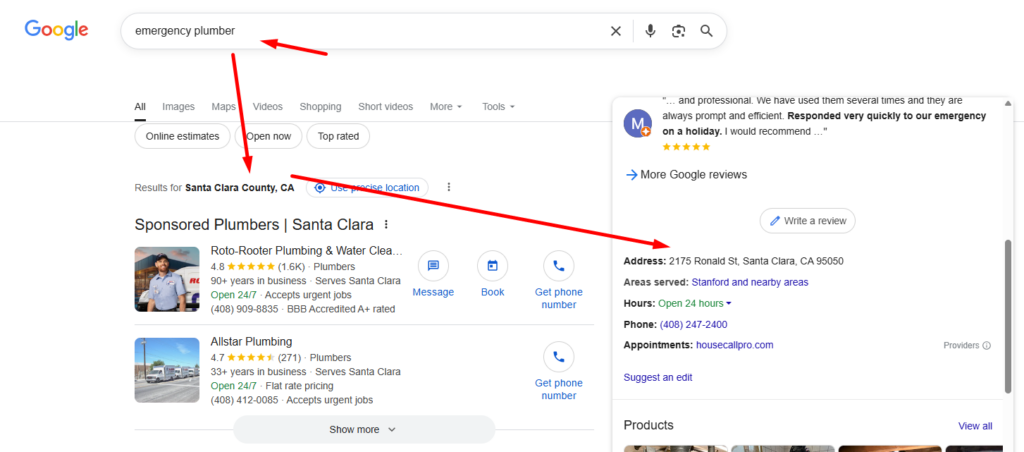The image size is (1024, 452).
Task: Click the emergency plumber search field
Action: tap(360, 31)
